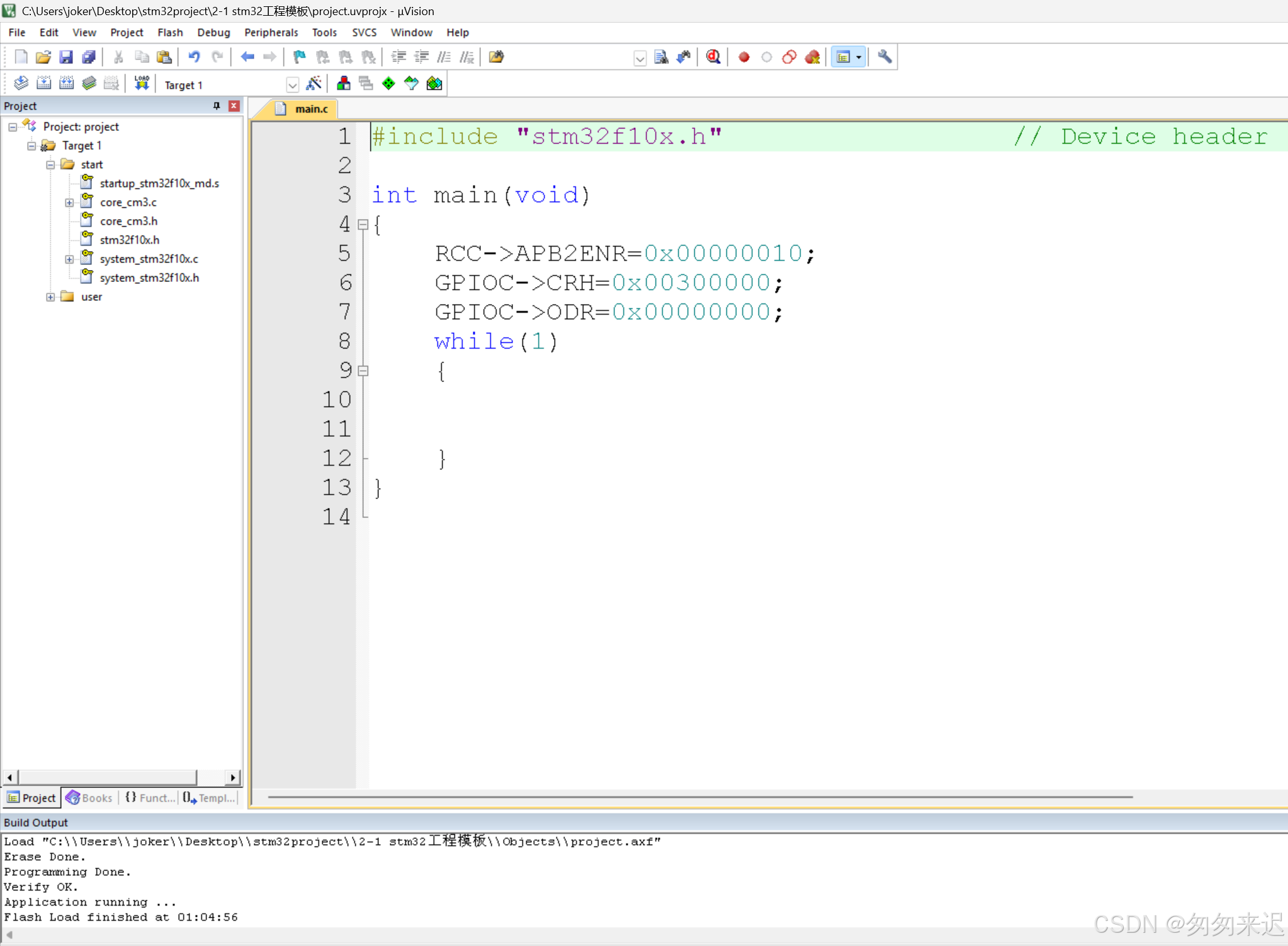
Task: Save all open files
Action: [88, 57]
